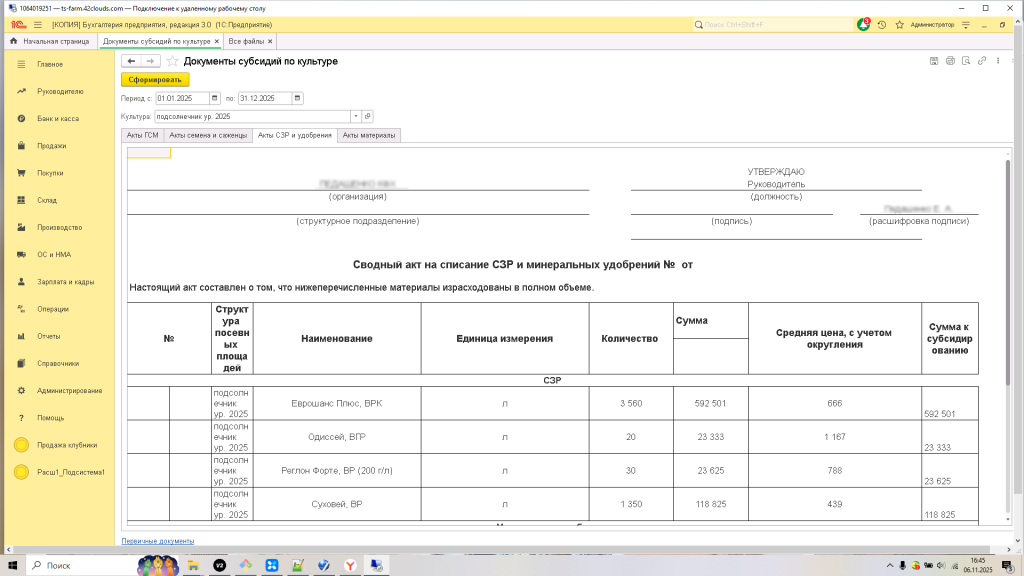Open Производство section

(x=59, y=227)
